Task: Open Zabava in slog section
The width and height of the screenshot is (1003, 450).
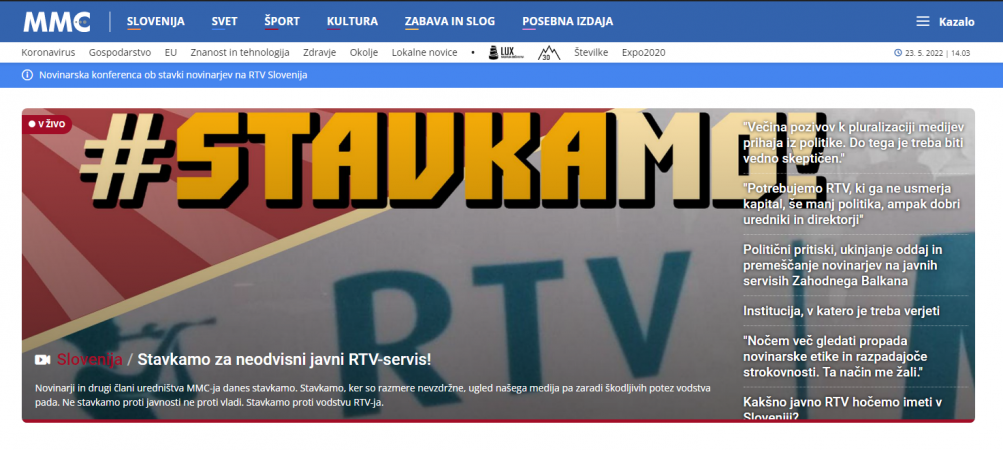Action: pyautogui.click(x=450, y=22)
